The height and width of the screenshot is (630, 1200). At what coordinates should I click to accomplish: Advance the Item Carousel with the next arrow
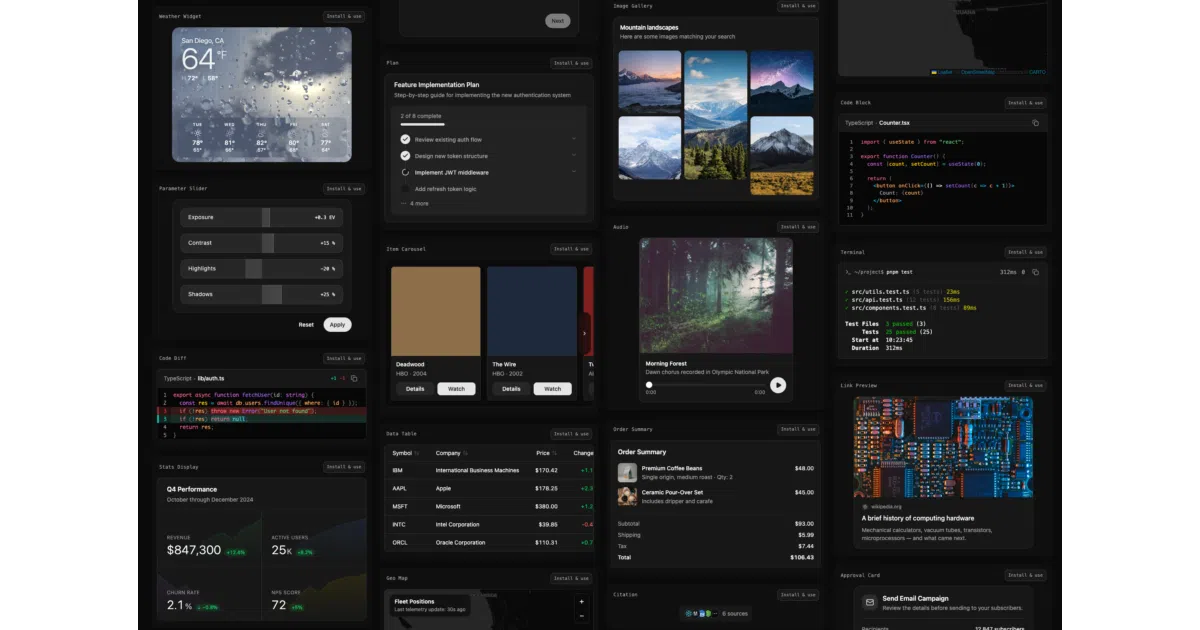pyautogui.click(x=584, y=333)
